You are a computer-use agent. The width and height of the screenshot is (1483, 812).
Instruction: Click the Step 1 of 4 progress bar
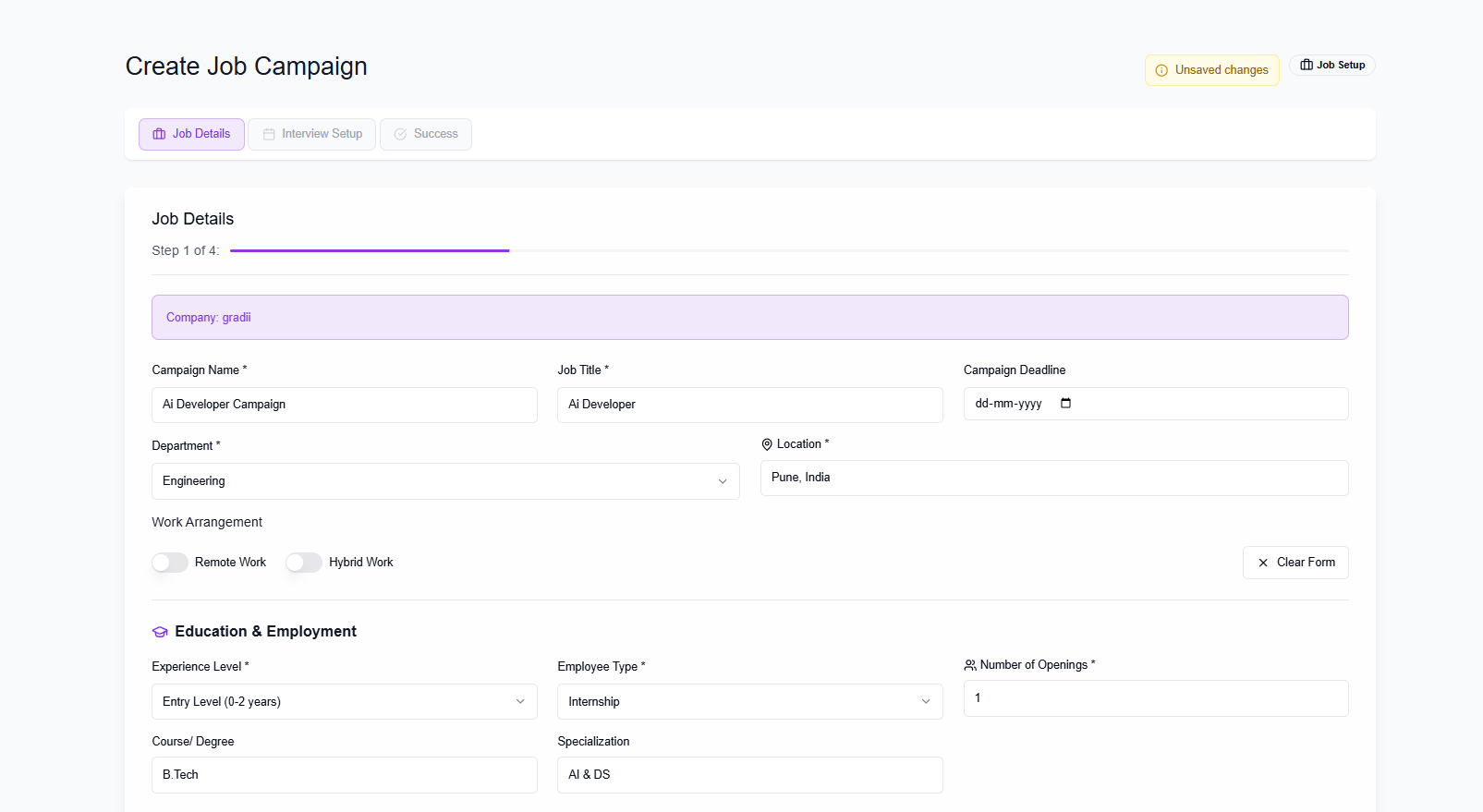788,250
